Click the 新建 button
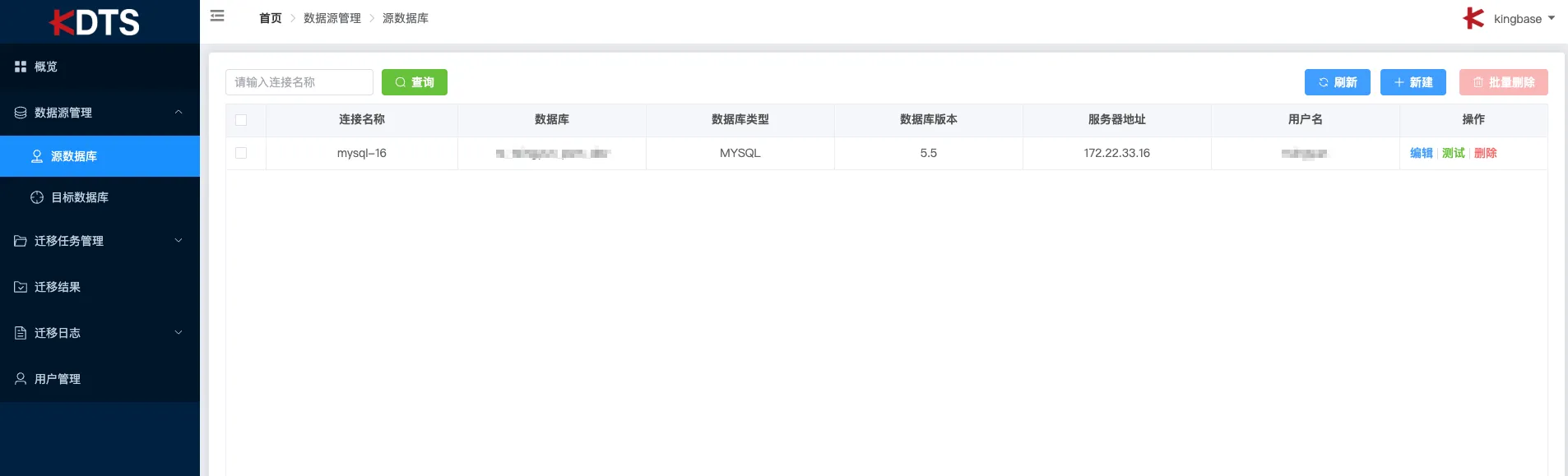This screenshot has width=1568, height=476. coord(1413,82)
